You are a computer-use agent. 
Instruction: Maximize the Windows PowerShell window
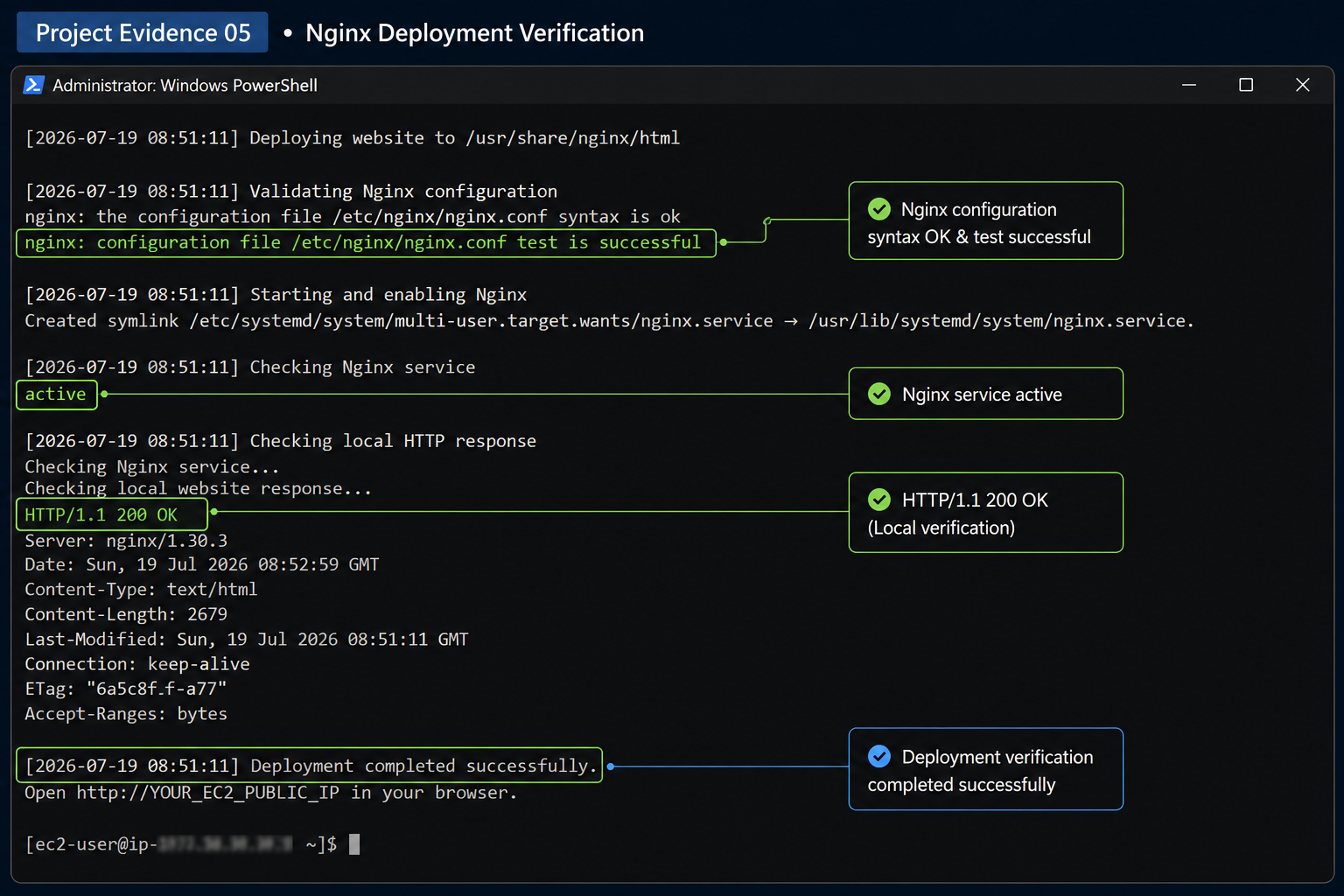pyautogui.click(x=1246, y=85)
